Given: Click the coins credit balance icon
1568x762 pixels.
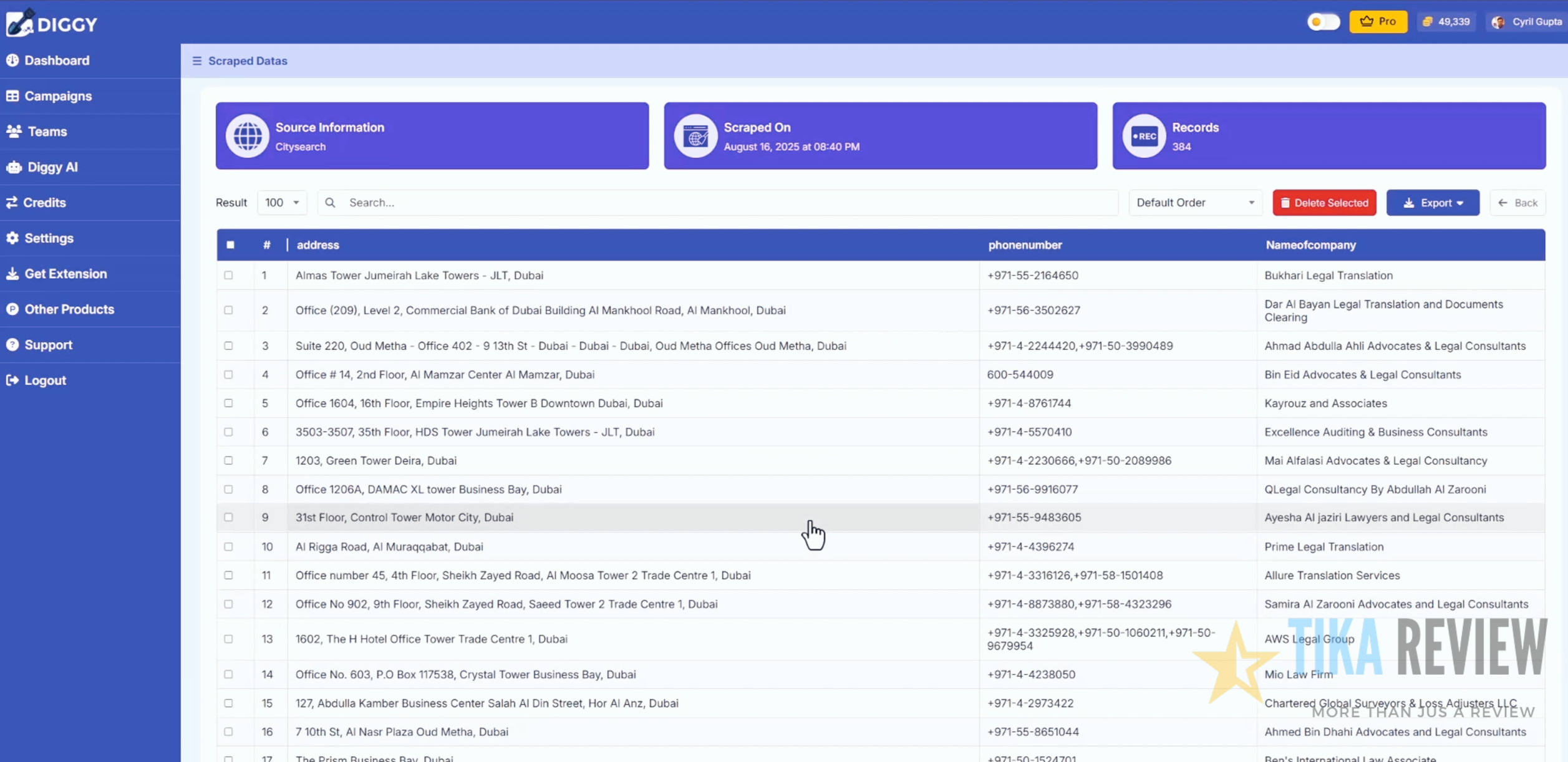Looking at the screenshot, I should (x=1428, y=22).
